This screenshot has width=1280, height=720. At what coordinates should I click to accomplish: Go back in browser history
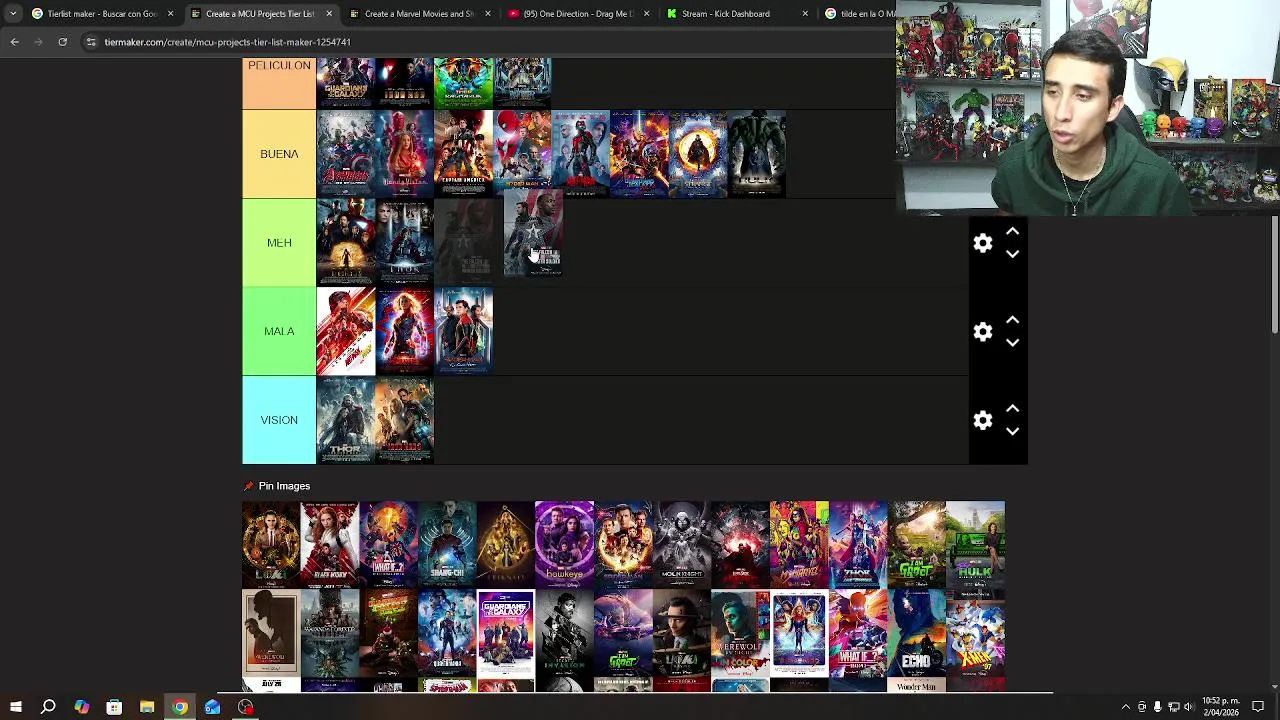coord(14,42)
